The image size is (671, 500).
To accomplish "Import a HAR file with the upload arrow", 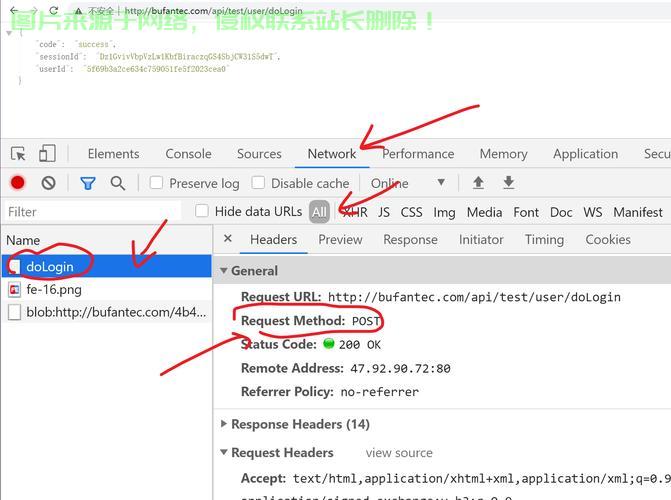I will (478, 183).
